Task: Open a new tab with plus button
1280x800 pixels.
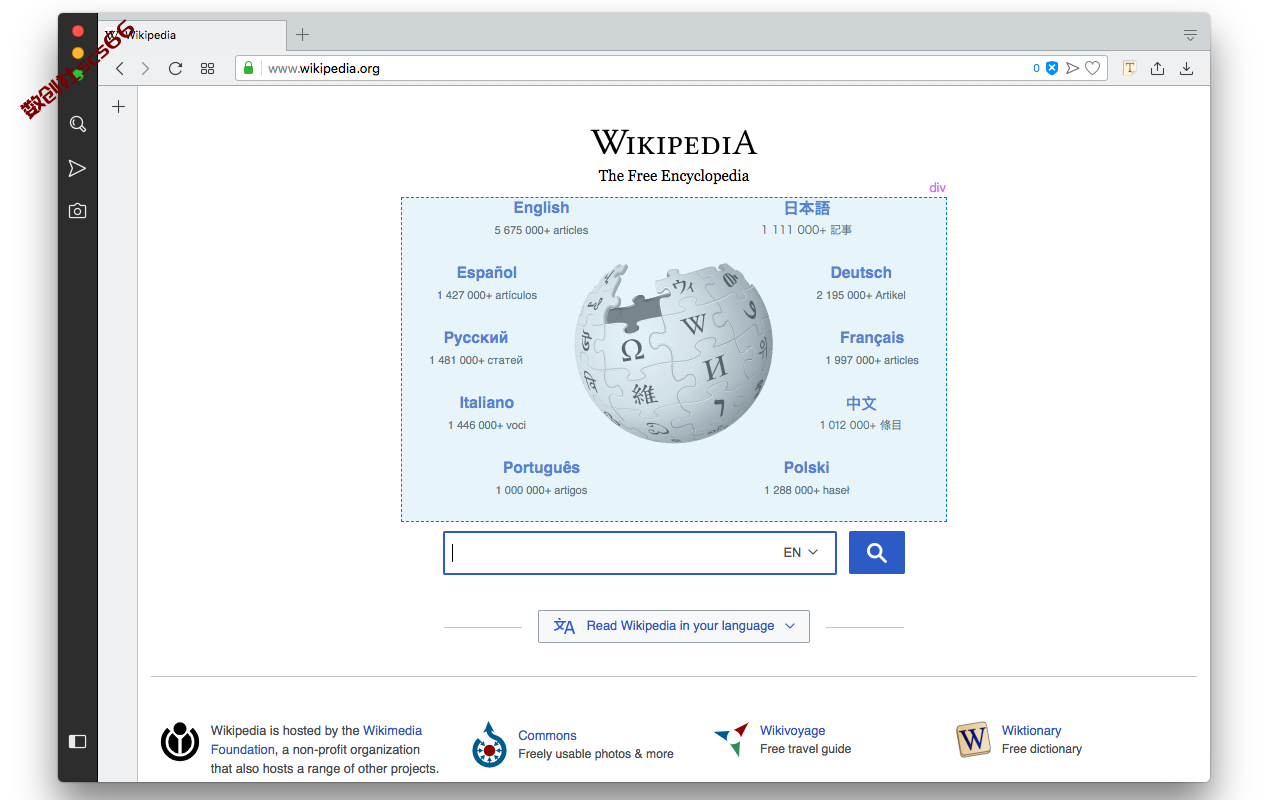Action: [x=302, y=35]
